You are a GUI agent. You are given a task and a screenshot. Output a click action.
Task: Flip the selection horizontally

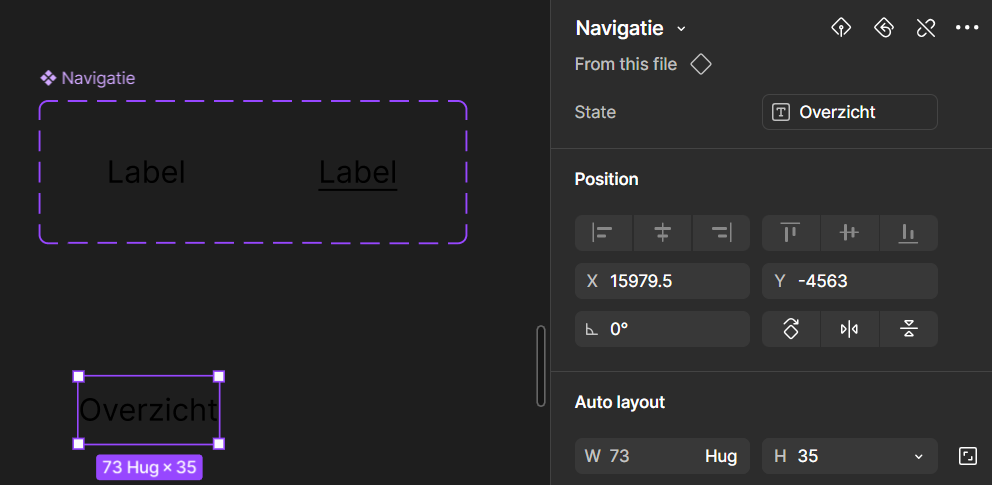point(850,329)
